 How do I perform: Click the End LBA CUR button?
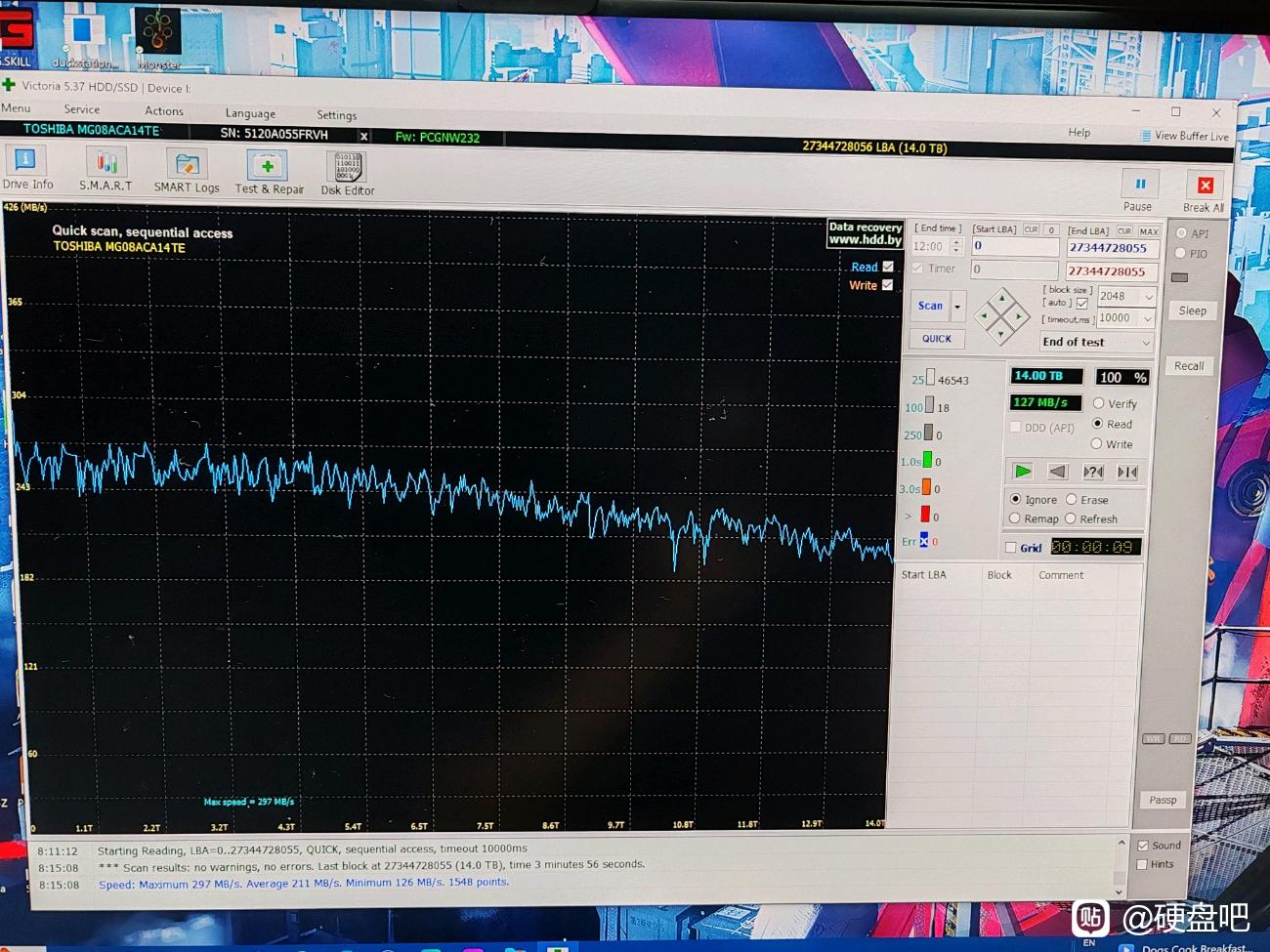click(1124, 231)
